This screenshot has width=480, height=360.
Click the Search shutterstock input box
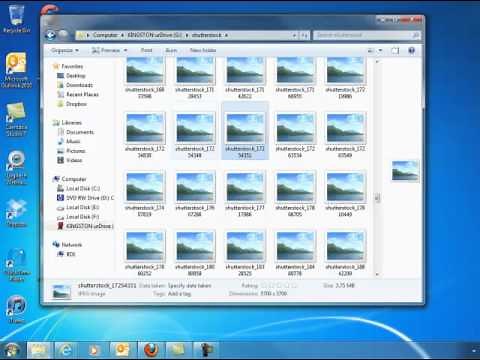367,35
